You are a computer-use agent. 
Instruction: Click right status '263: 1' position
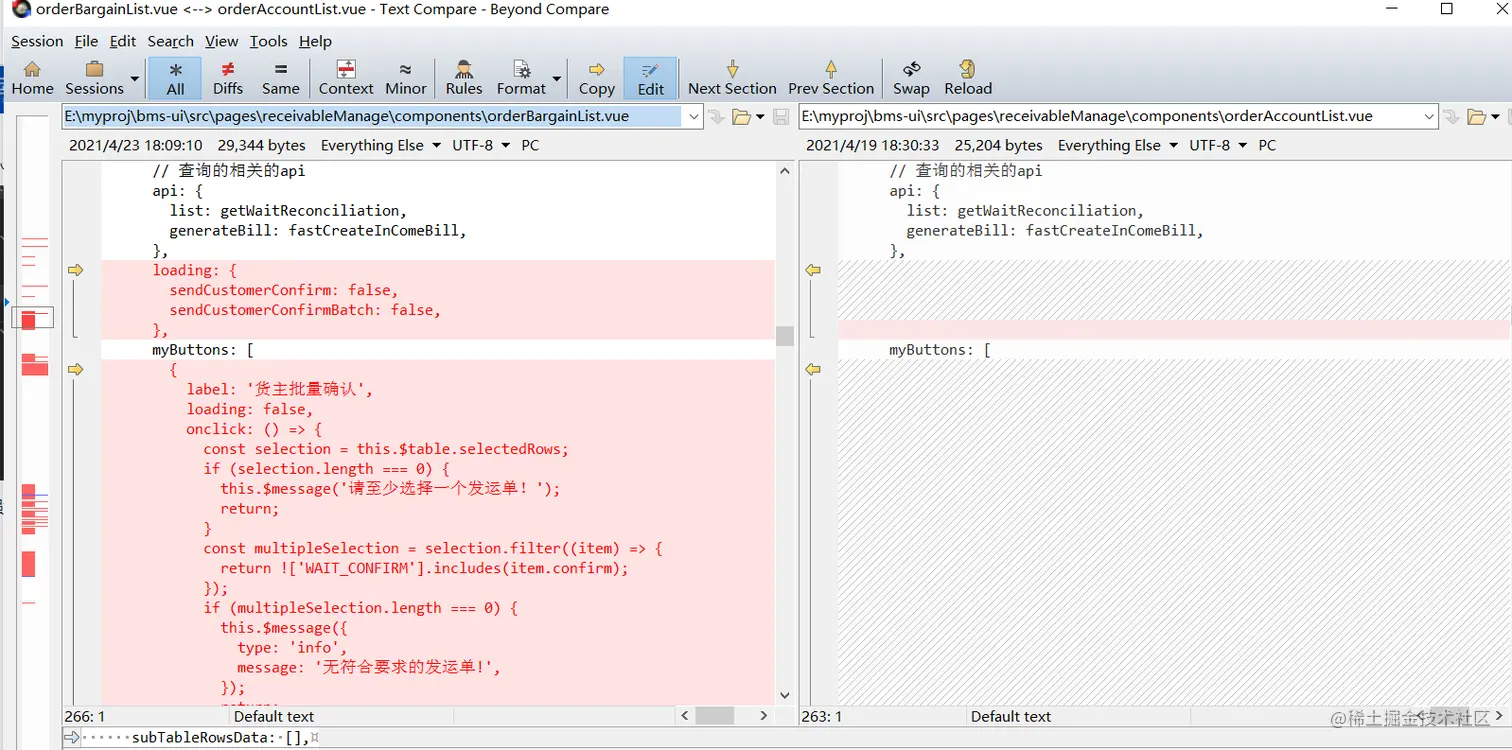coord(821,716)
